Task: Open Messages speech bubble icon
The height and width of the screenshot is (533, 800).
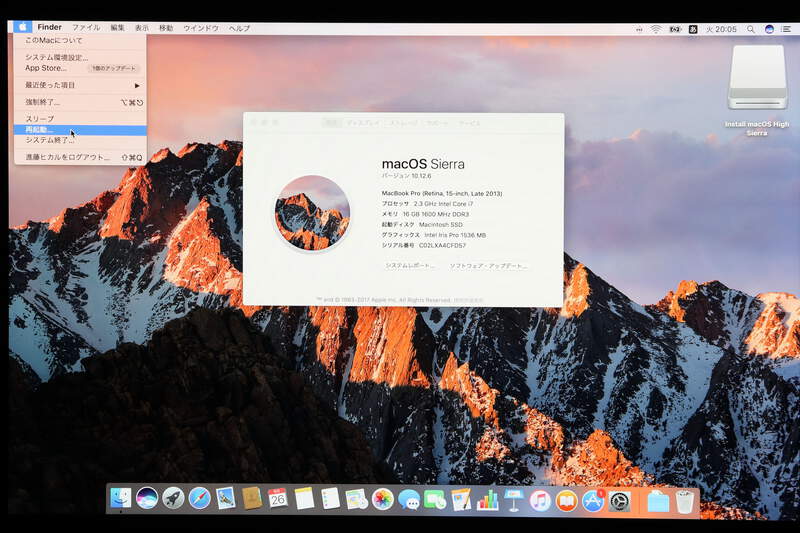Action: [409, 499]
